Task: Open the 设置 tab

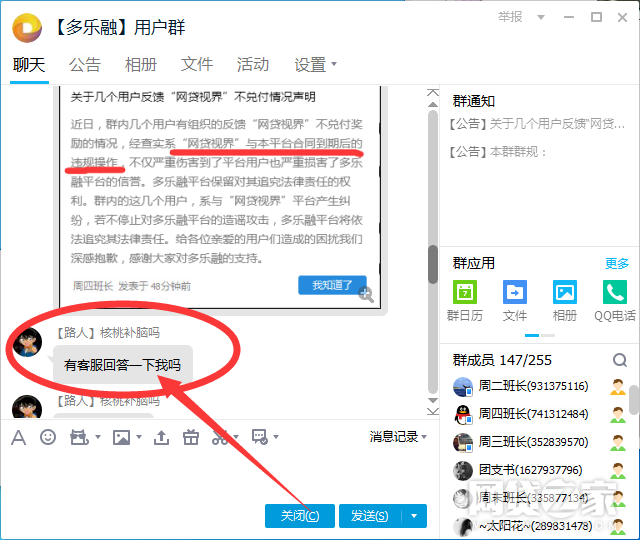Action: coord(310,65)
